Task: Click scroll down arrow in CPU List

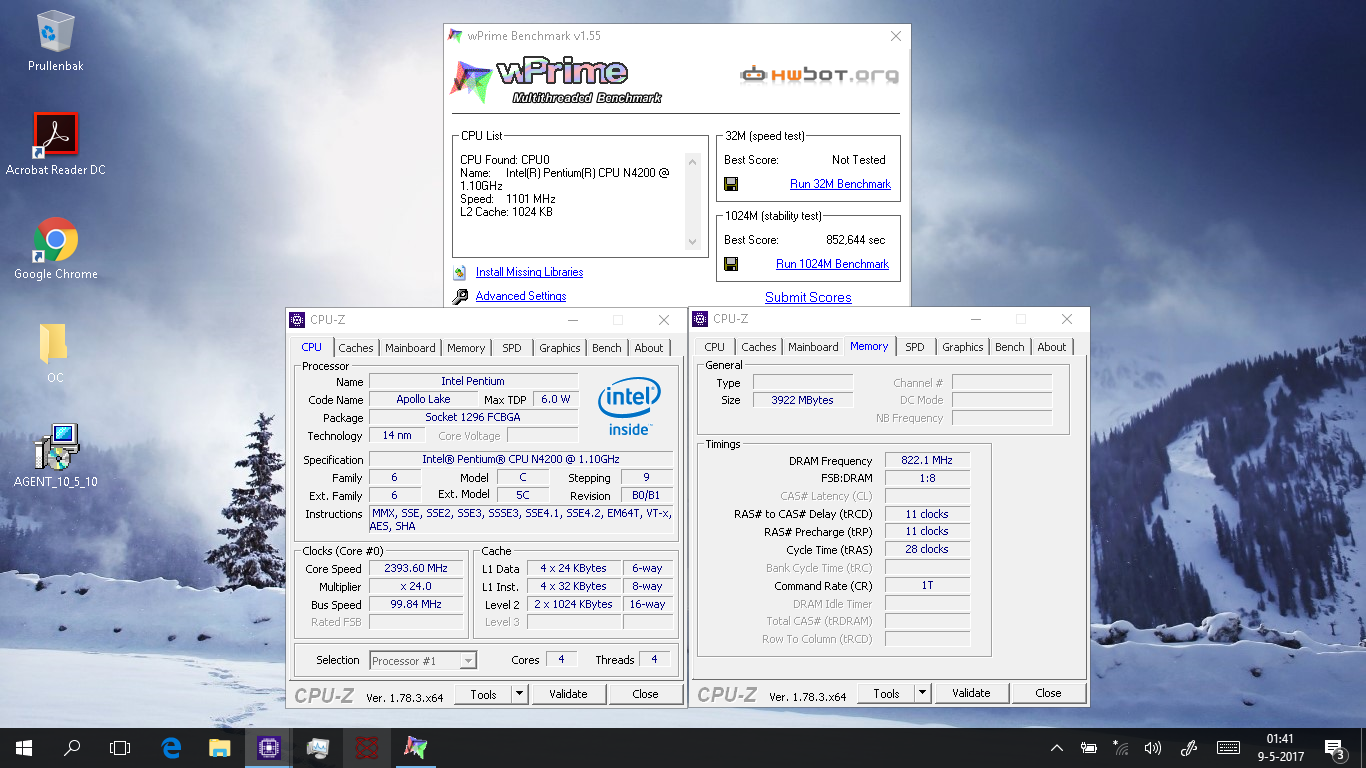Action: tap(693, 242)
